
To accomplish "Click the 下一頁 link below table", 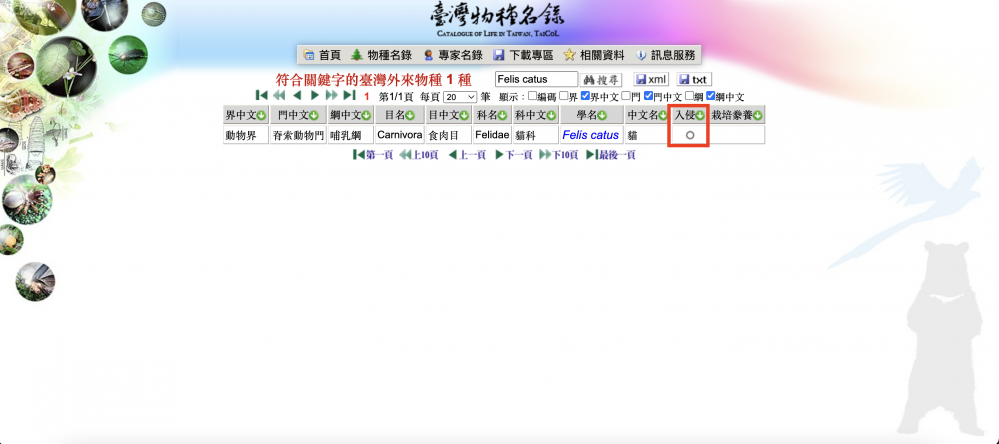I will [x=514, y=155].
